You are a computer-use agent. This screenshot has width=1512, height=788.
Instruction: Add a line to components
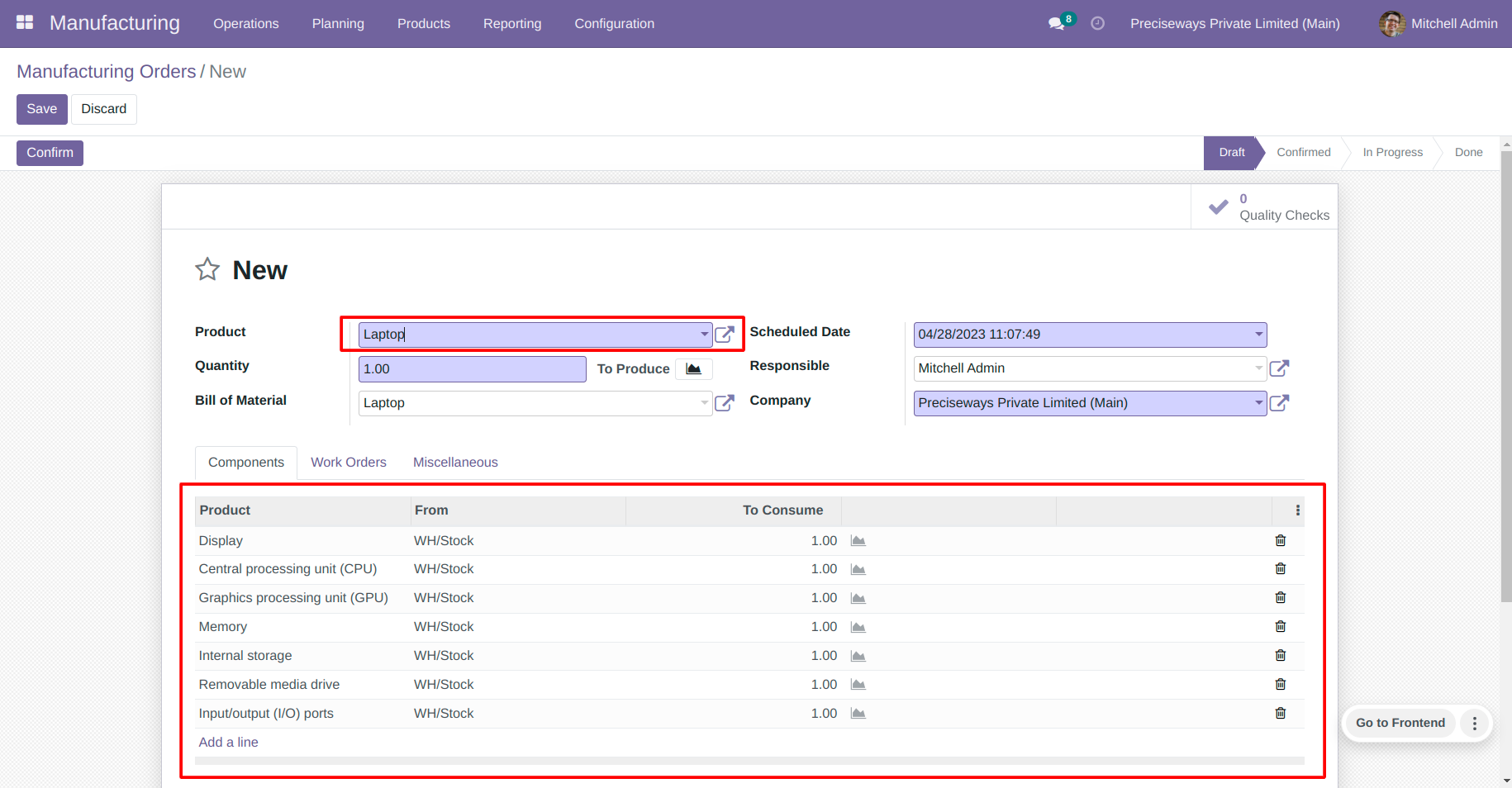228,743
